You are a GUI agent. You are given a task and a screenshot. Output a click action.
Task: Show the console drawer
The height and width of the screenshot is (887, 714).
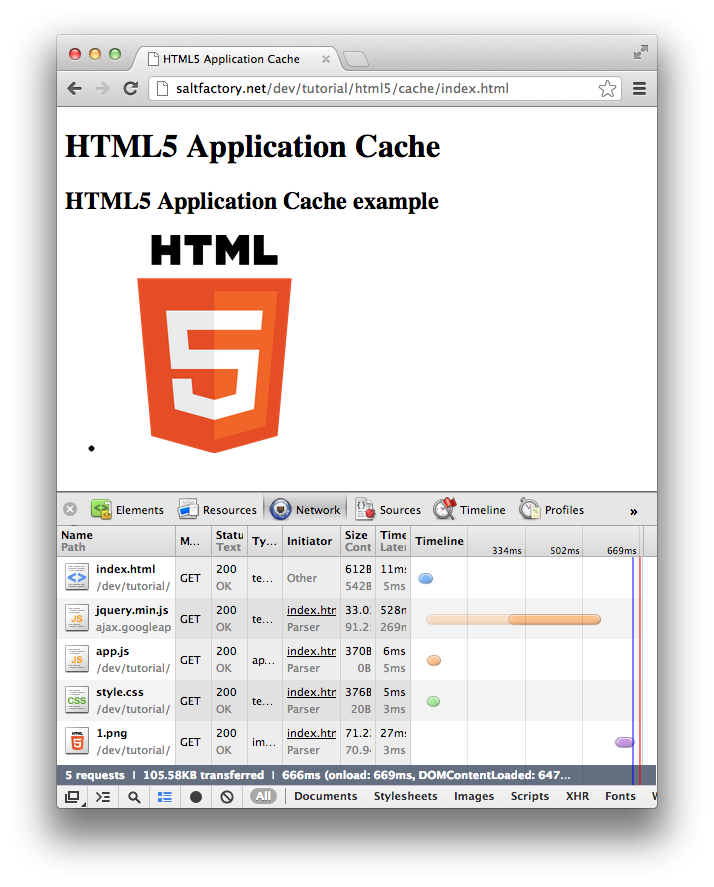click(x=103, y=796)
